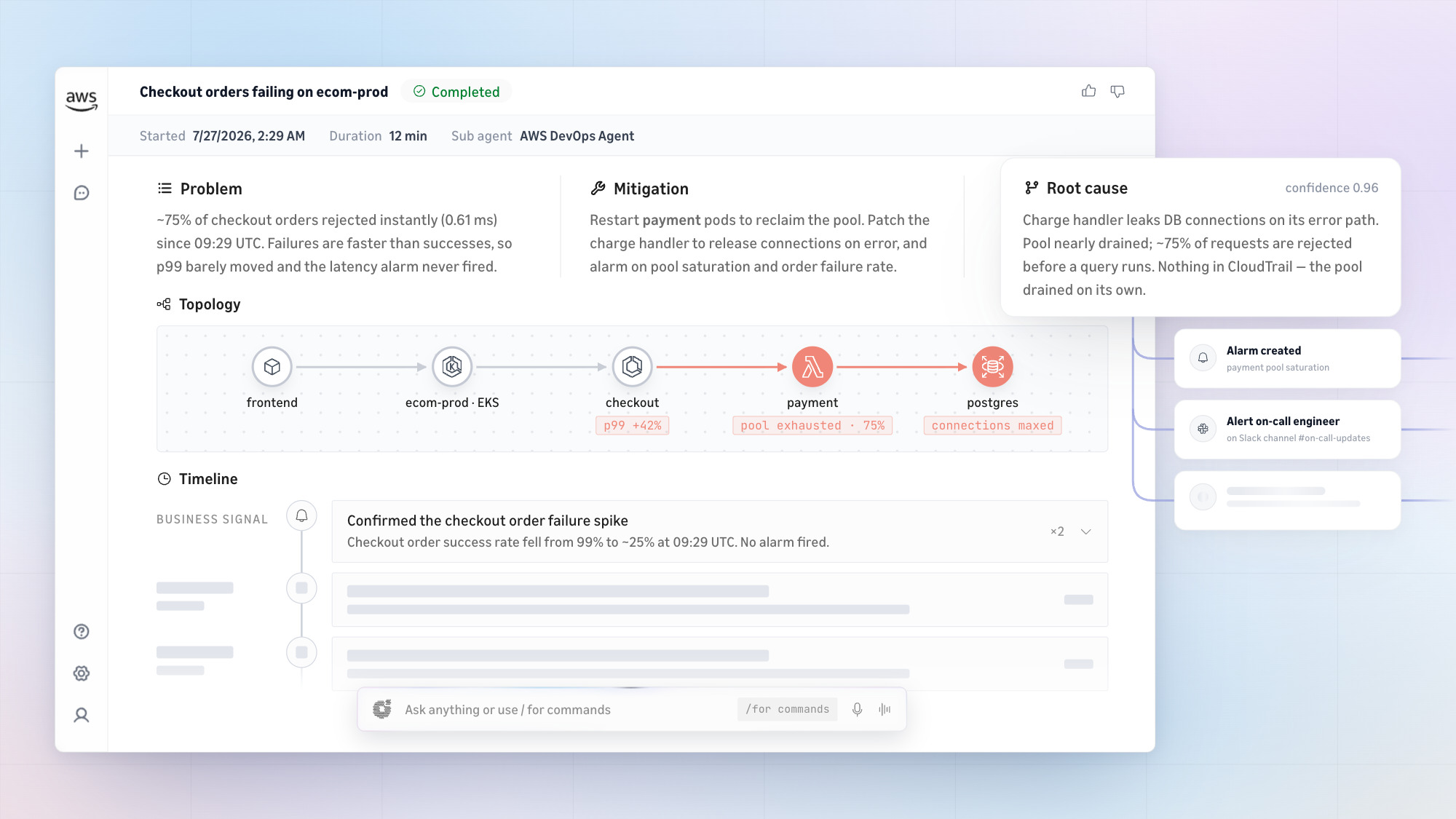This screenshot has height=819, width=1456.
Task: Select the checkout service node
Action: pos(633,367)
